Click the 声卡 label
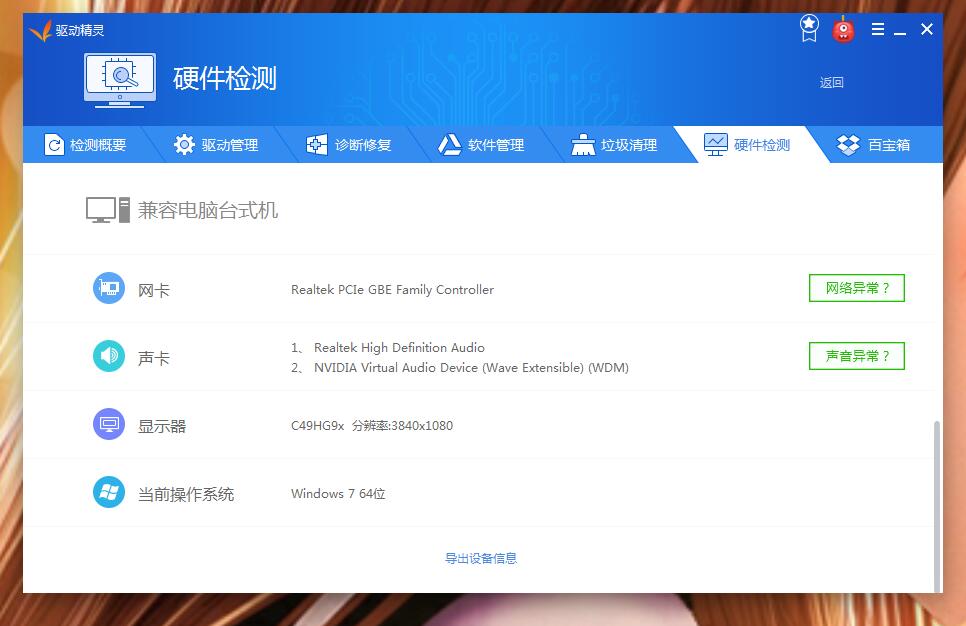This screenshot has width=966, height=626. pyautogui.click(x=153, y=358)
